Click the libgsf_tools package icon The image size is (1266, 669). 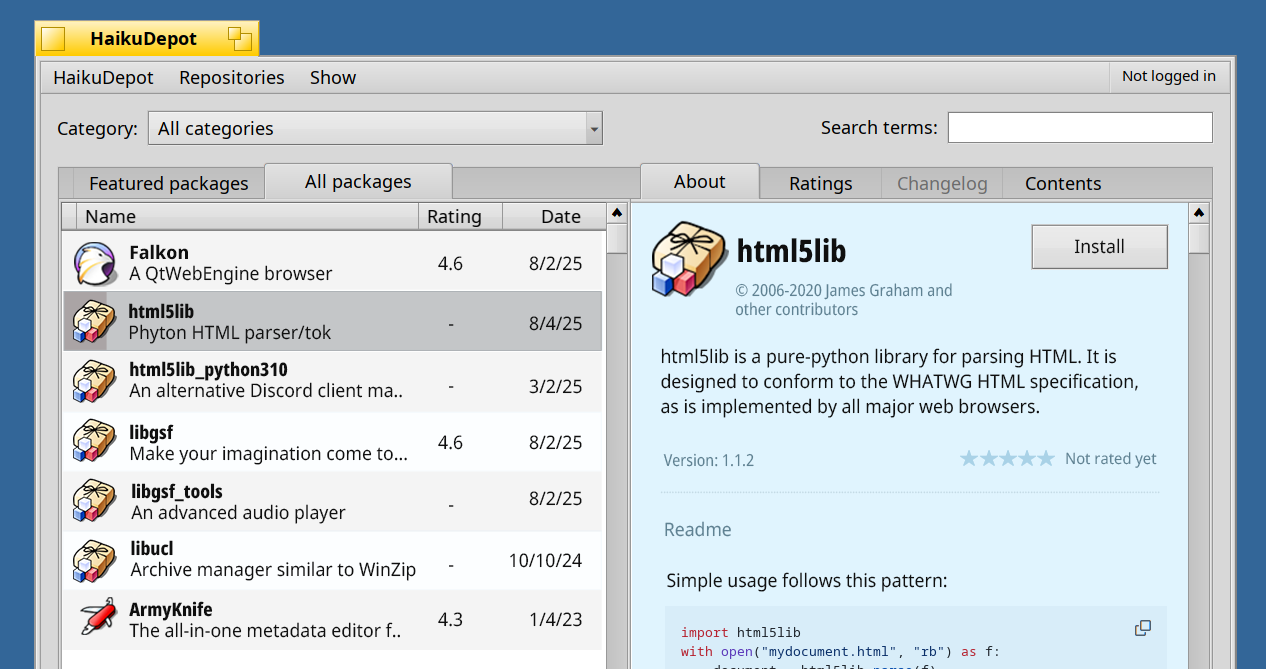coord(95,501)
